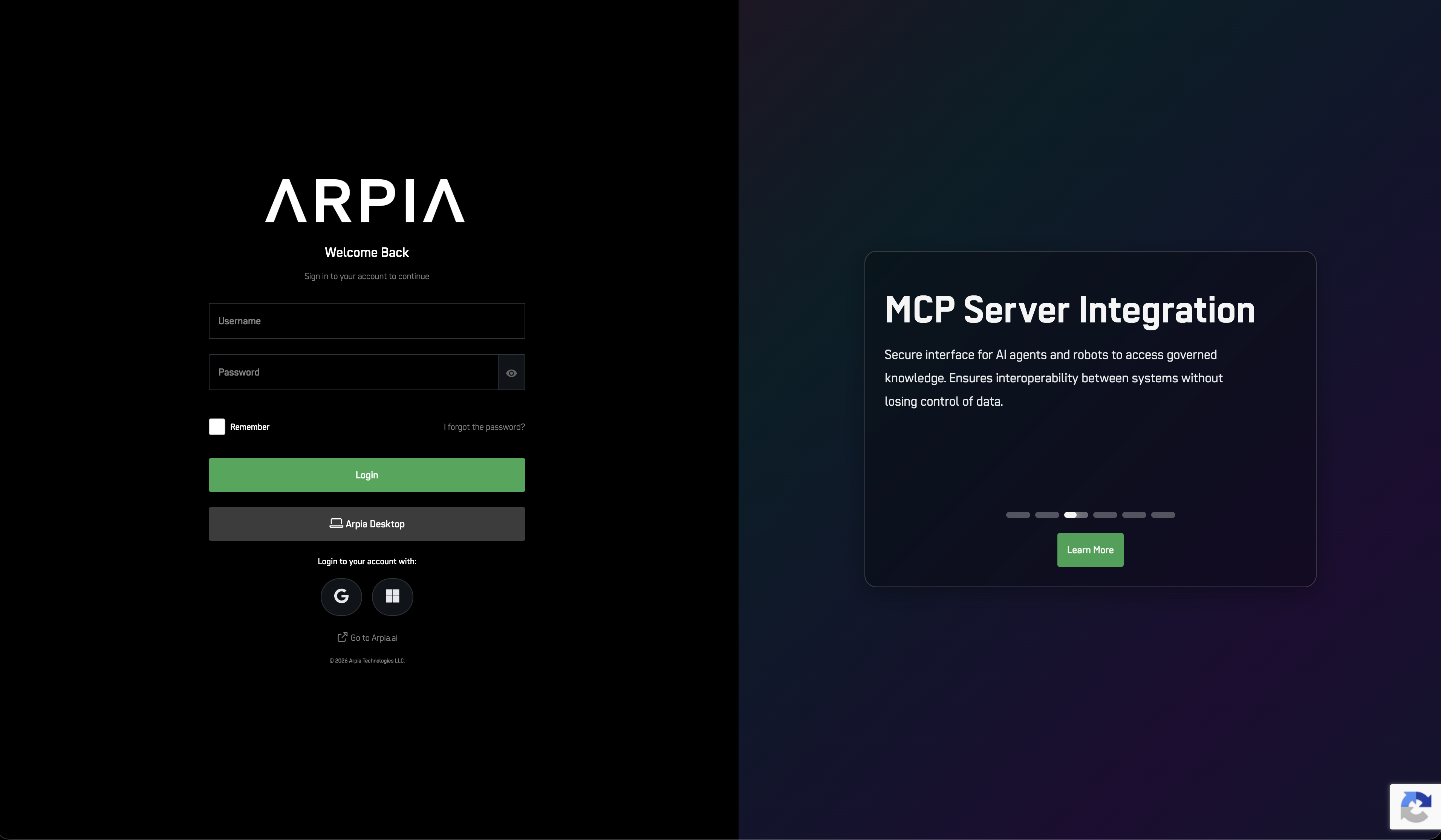Check the Remember checkbox
Image resolution: width=1441 pixels, height=840 pixels.
(217, 427)
